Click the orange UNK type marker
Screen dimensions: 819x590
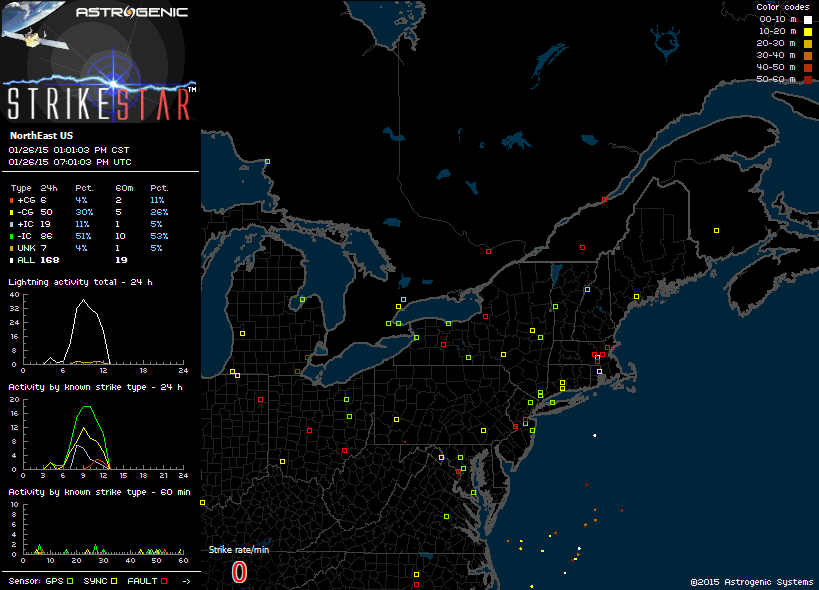[11, 249]
